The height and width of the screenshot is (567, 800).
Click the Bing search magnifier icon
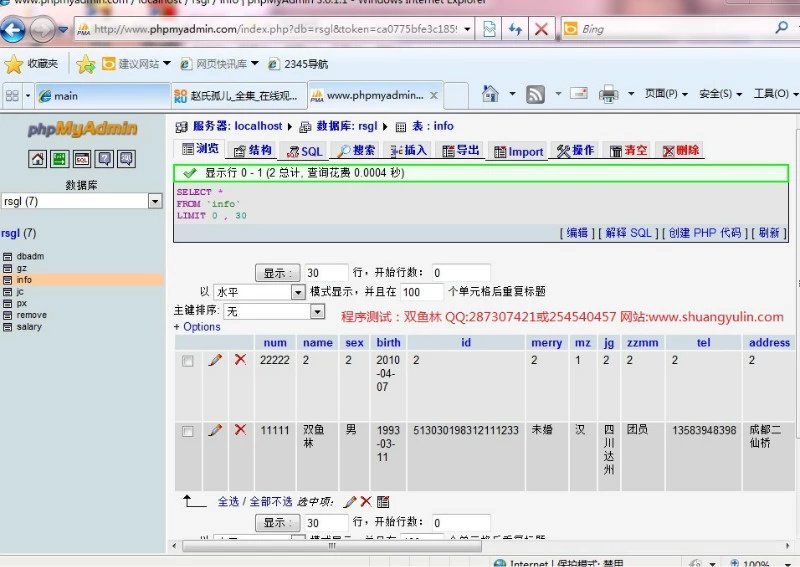[x=782, y=28]
